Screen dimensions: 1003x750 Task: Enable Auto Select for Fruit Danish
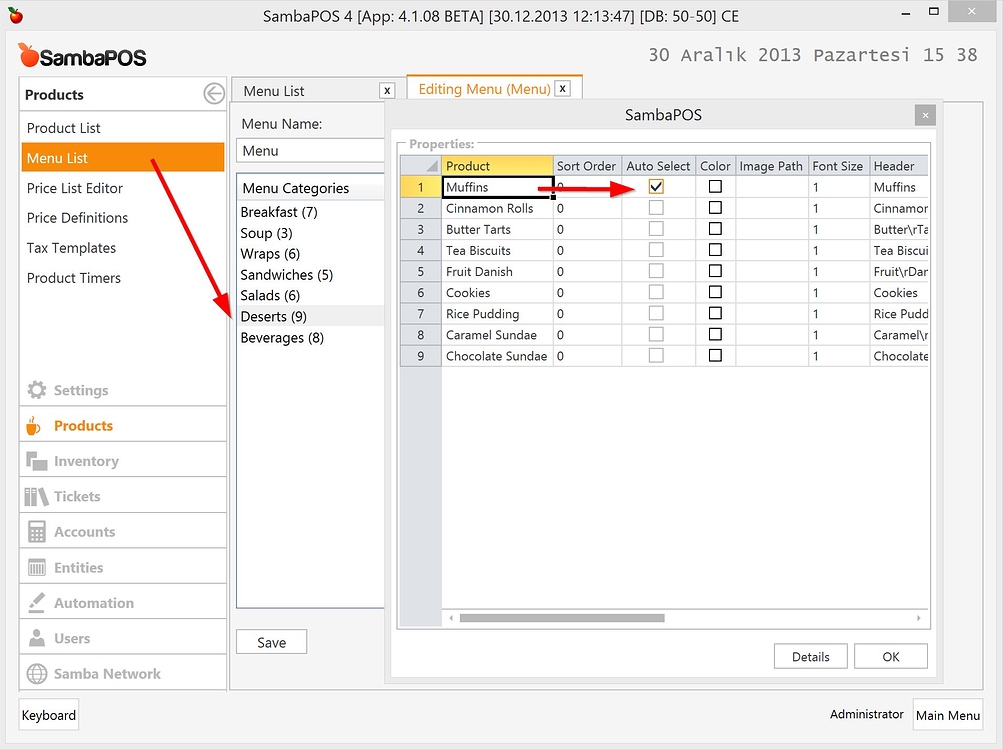(x=656, y=271)
